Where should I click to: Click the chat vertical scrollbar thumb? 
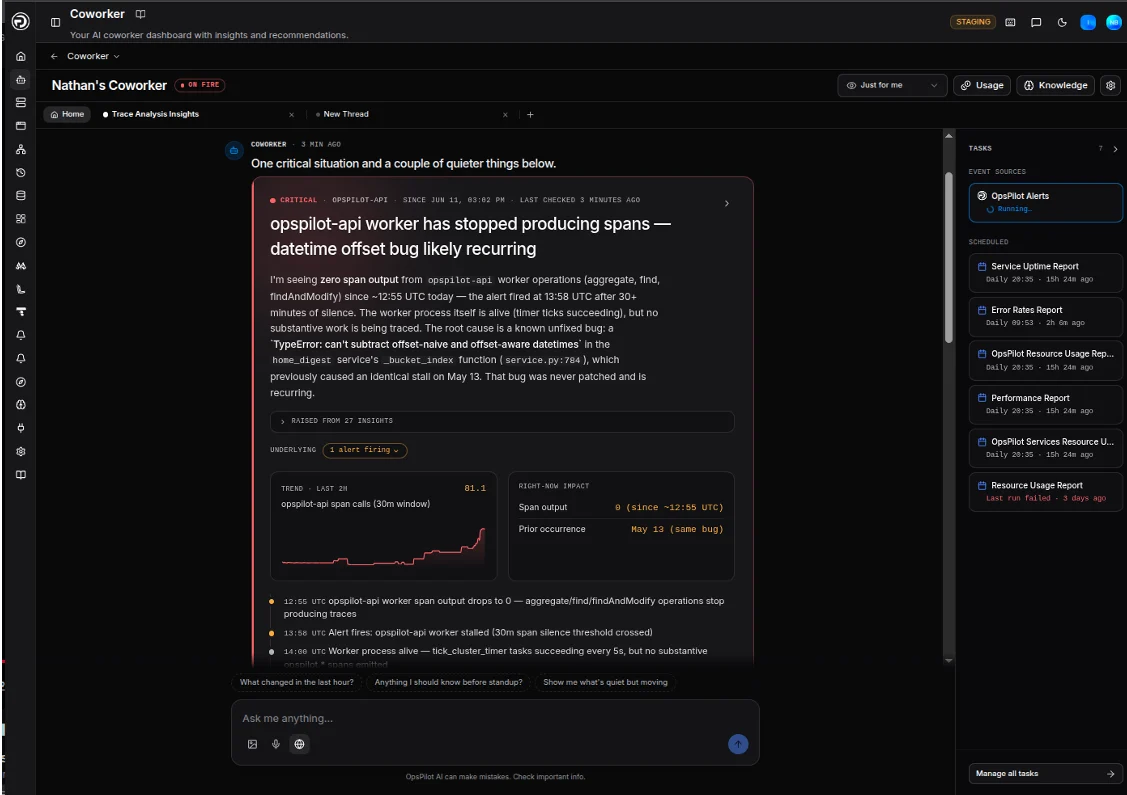[x=948, y=257]
